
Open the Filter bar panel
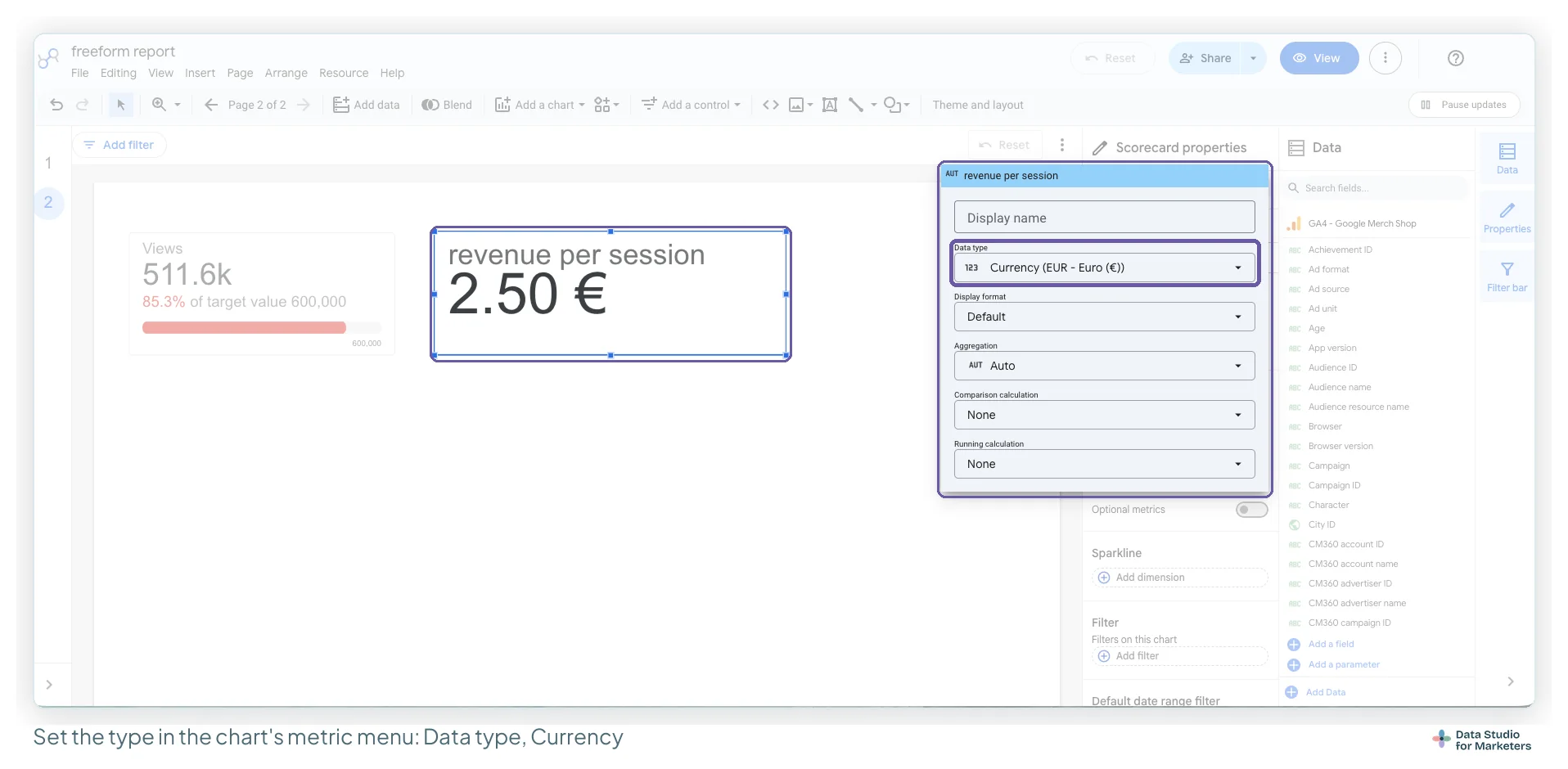pyautogui.click(x=1507, y=277)
